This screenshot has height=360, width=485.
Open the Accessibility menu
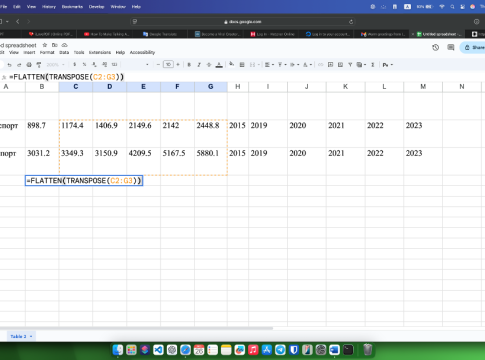click(x=142, y=52)
